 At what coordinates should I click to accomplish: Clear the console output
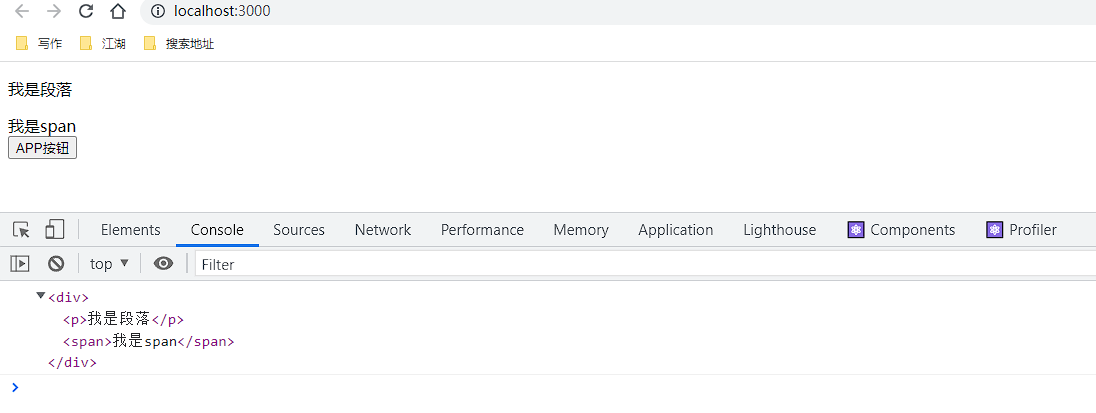pos(56,264)
